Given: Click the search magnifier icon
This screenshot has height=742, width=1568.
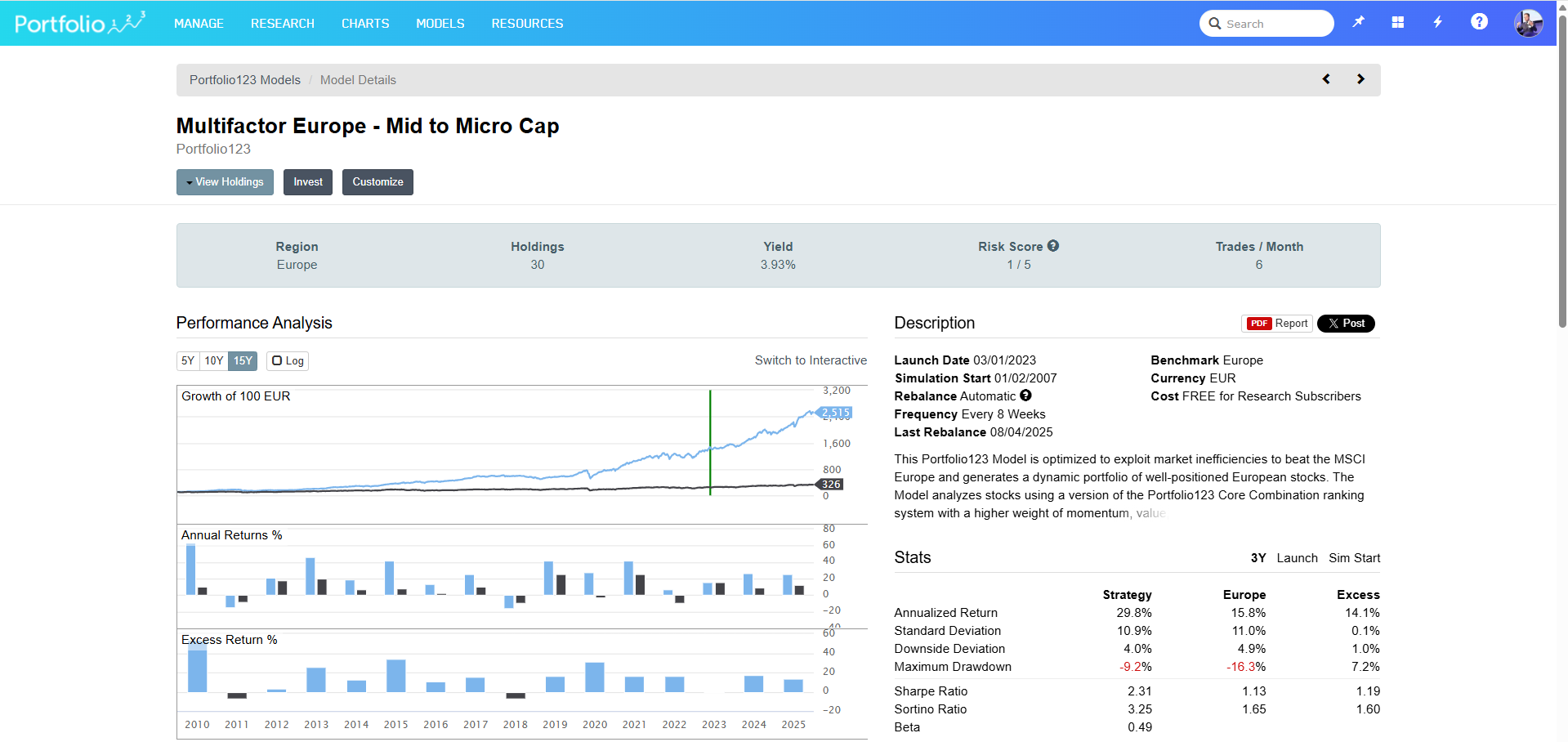Looking at the screenshot, I should pyautogui.click(x=1215, y=24).
